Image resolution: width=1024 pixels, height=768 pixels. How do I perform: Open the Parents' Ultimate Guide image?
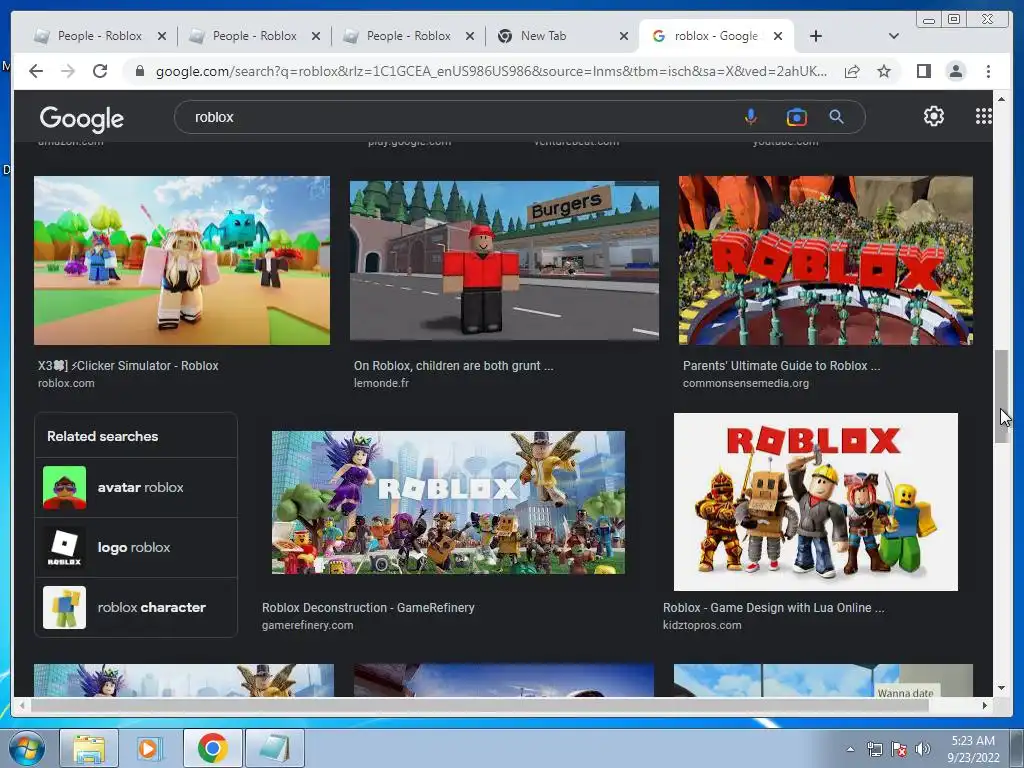click(x=825, y=260)
